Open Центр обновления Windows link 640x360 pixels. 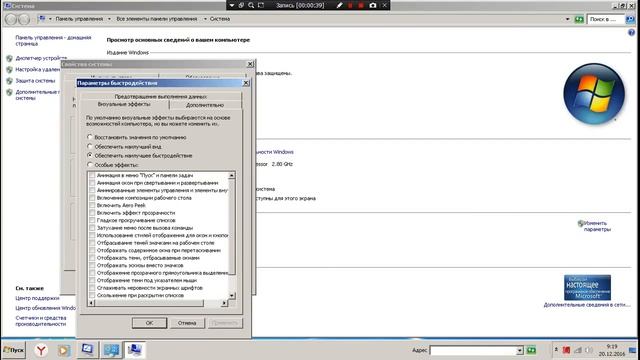click(46, 308)
